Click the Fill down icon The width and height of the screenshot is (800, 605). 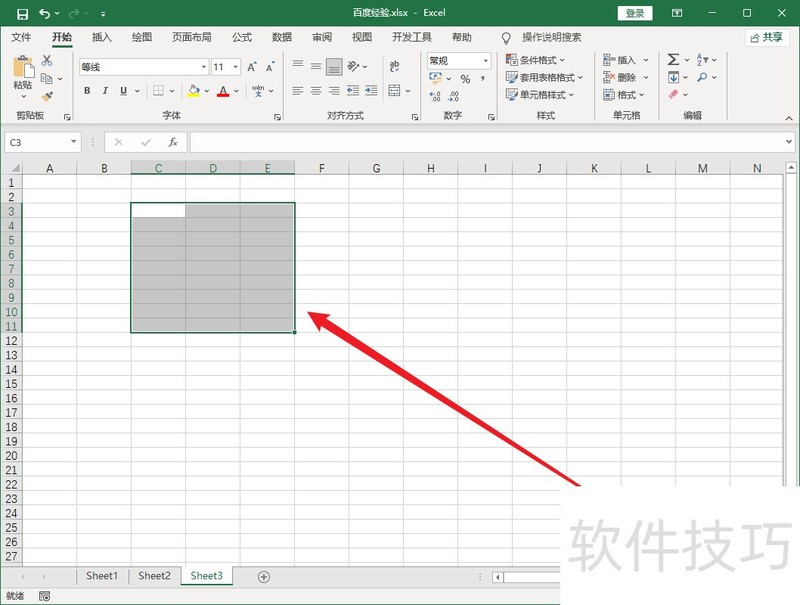[x=673, y=78]
